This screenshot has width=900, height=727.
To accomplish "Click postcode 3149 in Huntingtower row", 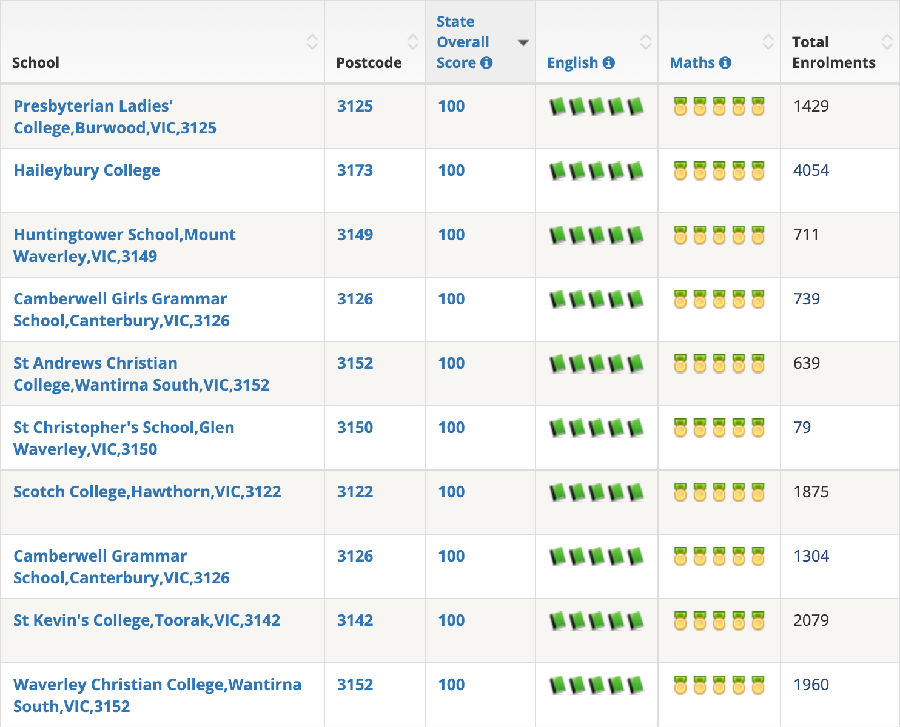I will click(x=355, y=235).
